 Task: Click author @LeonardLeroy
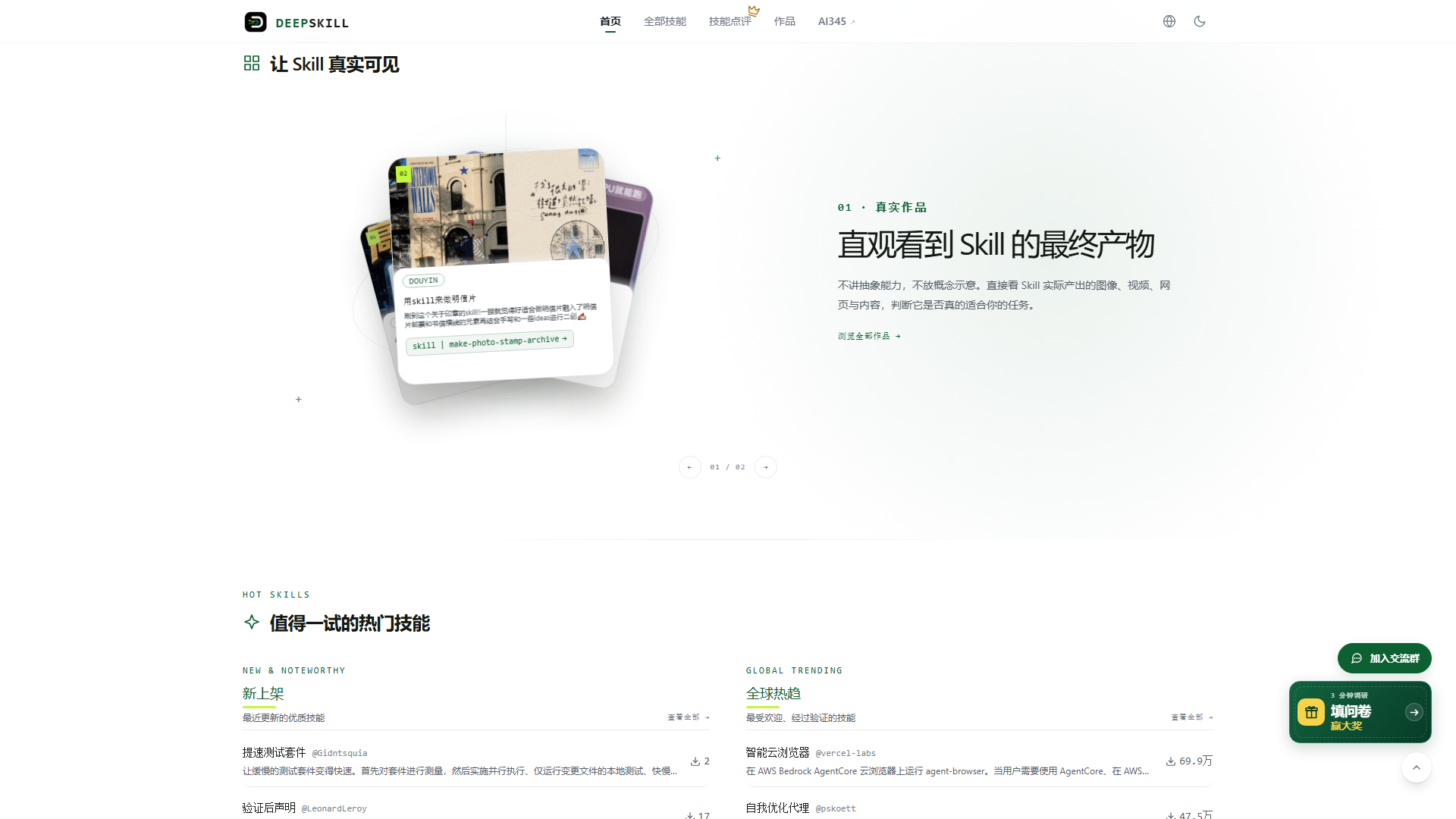click(x=334, y=808)
